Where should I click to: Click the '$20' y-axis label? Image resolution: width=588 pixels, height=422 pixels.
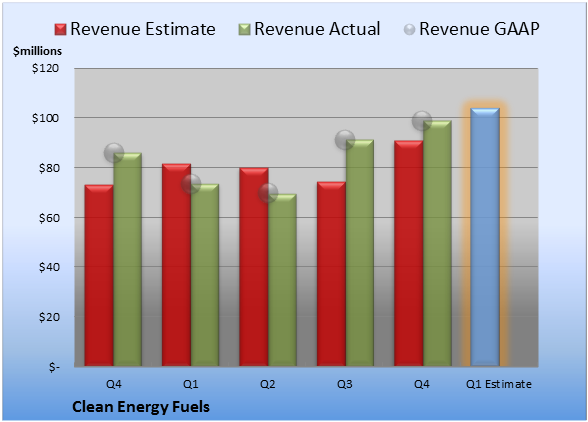coord(49,317)
